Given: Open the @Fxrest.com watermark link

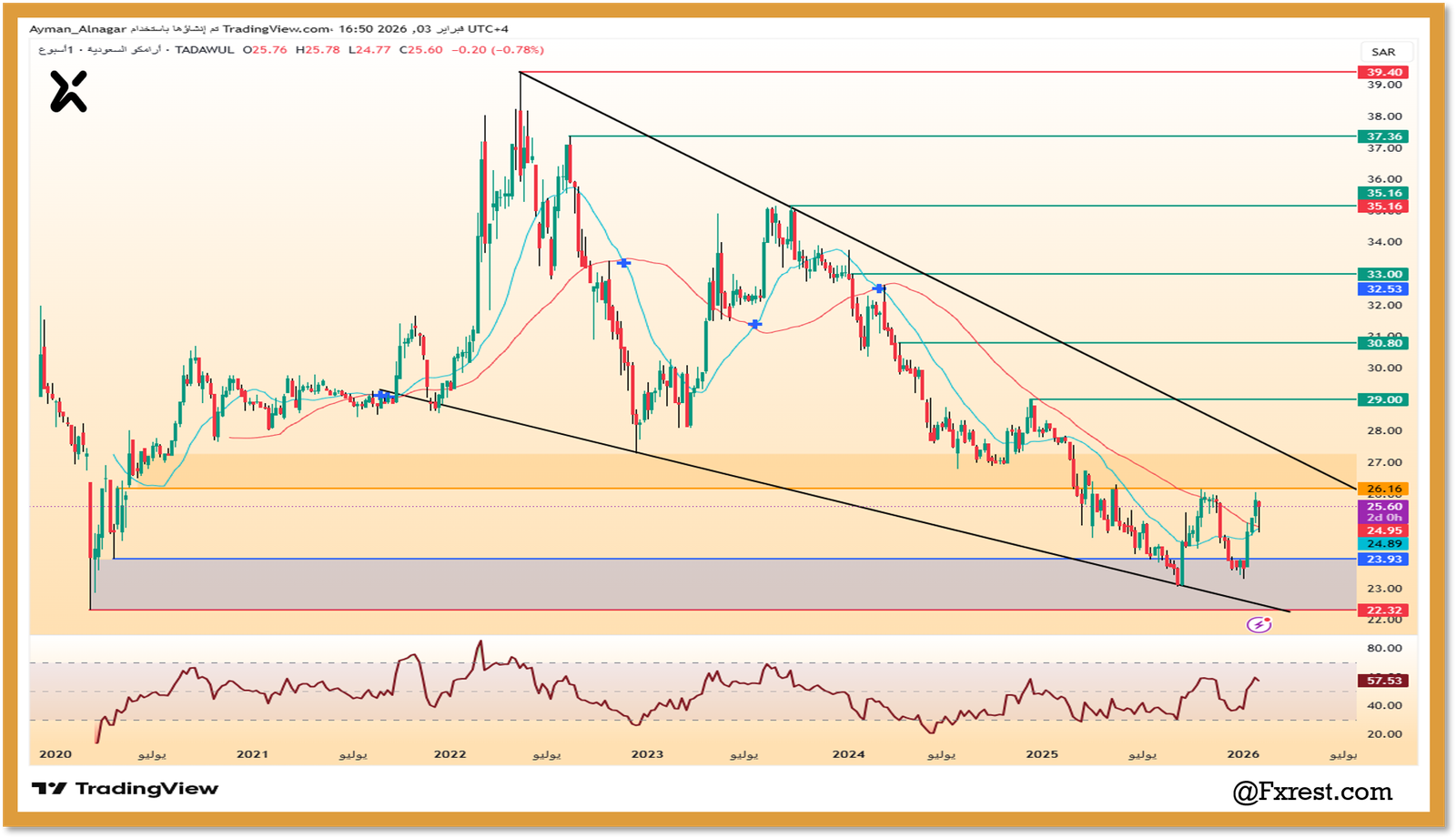Looking at the screenshot, I should point(1312,792).
